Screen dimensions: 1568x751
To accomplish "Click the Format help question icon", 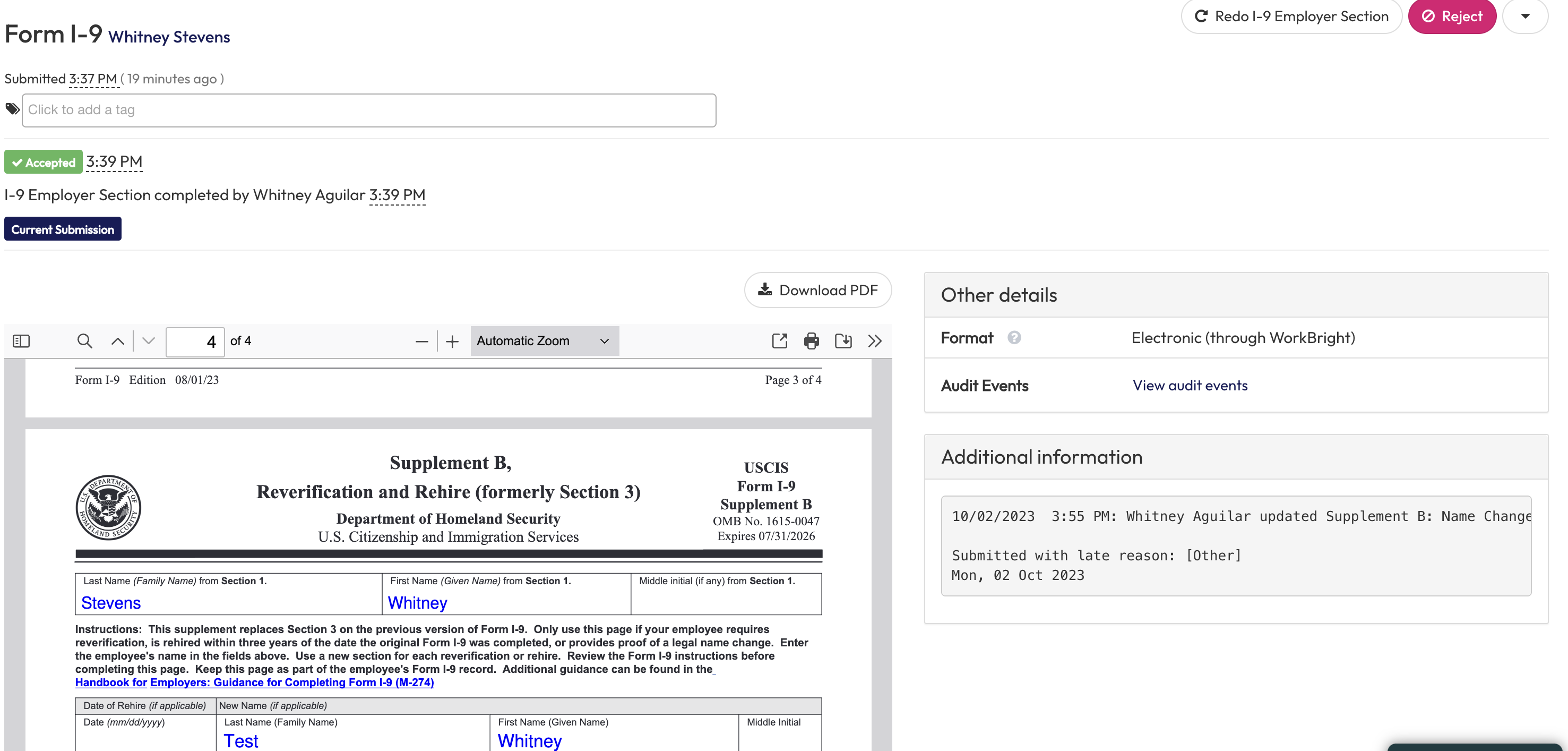I will [x=1013, y=337].
